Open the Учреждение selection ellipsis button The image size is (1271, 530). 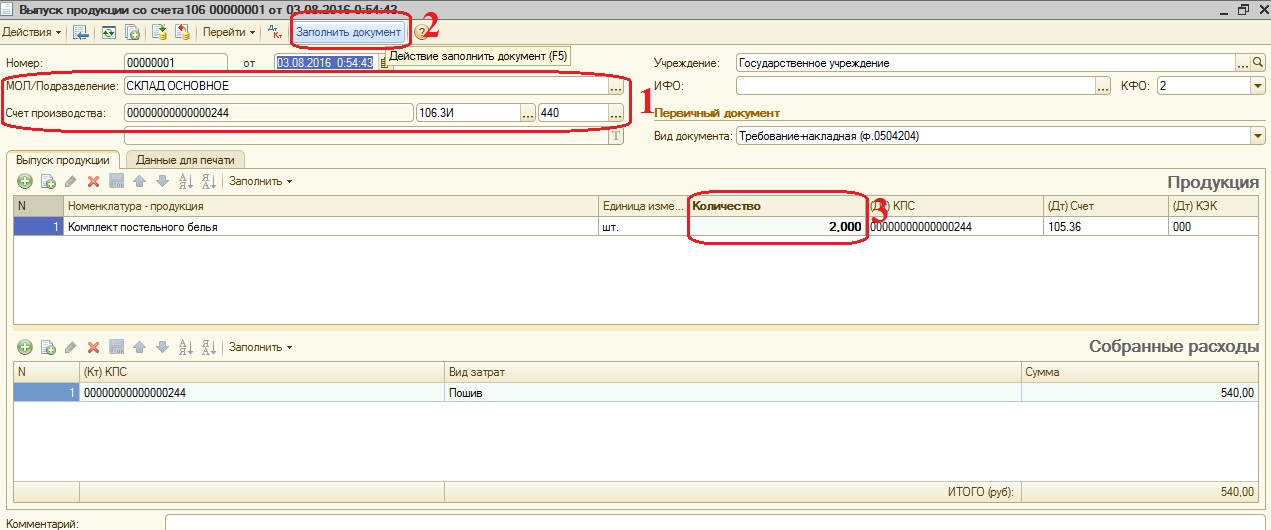pos(1243,63)
